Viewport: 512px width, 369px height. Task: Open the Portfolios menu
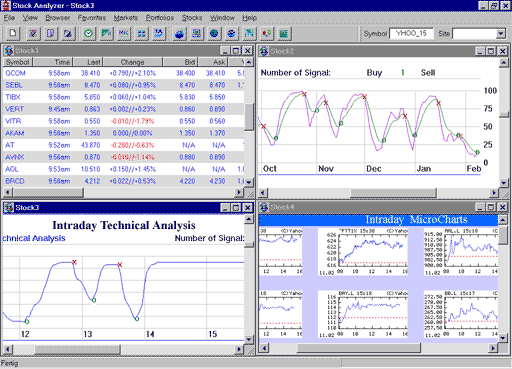(x=160, y=18)
